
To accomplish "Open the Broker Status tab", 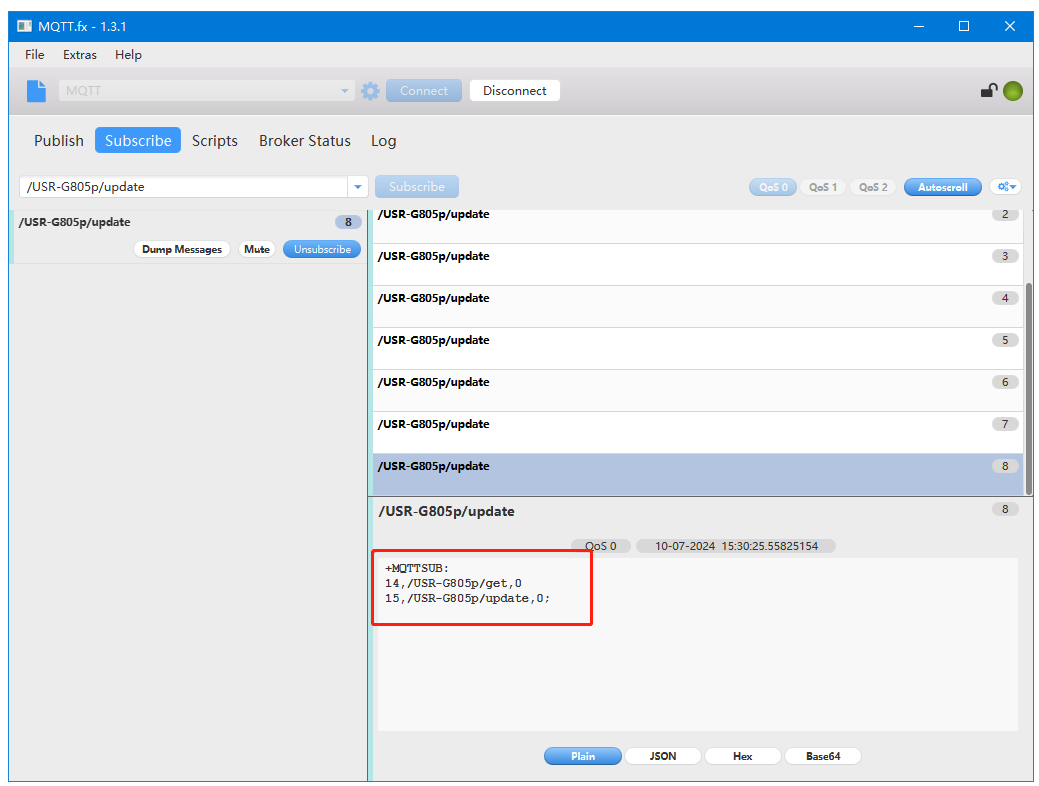I will (x=304, y=141).
